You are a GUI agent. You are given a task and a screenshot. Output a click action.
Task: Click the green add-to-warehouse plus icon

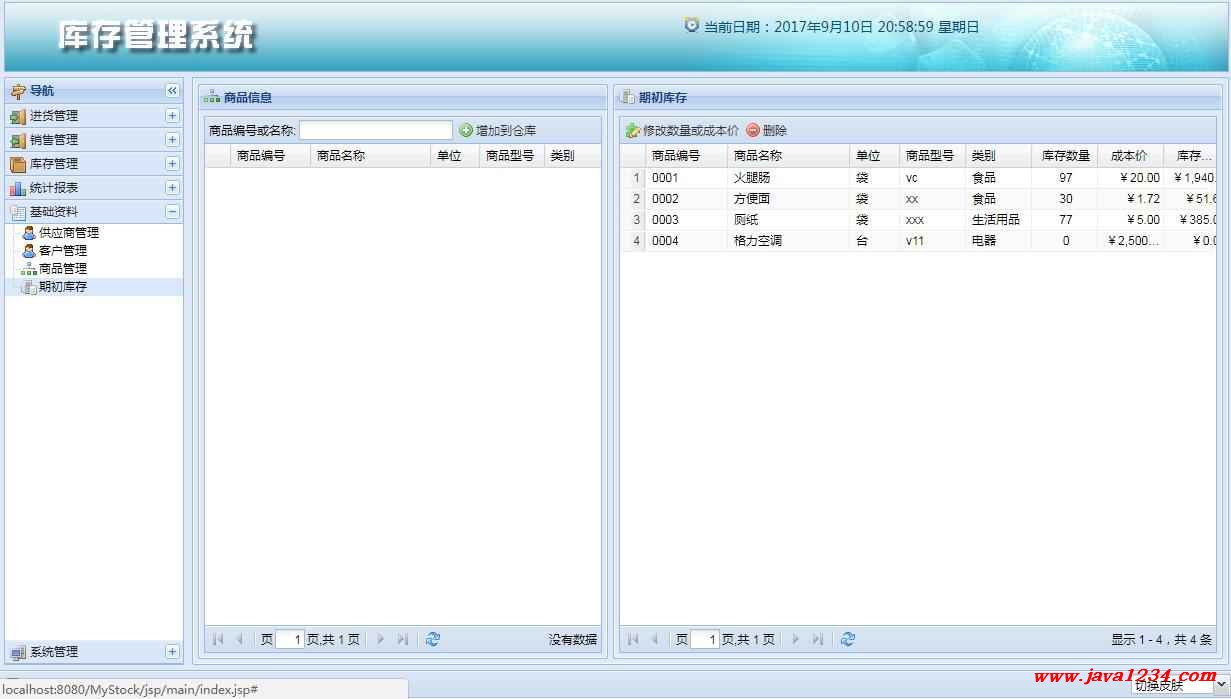[x=466, y=130]
